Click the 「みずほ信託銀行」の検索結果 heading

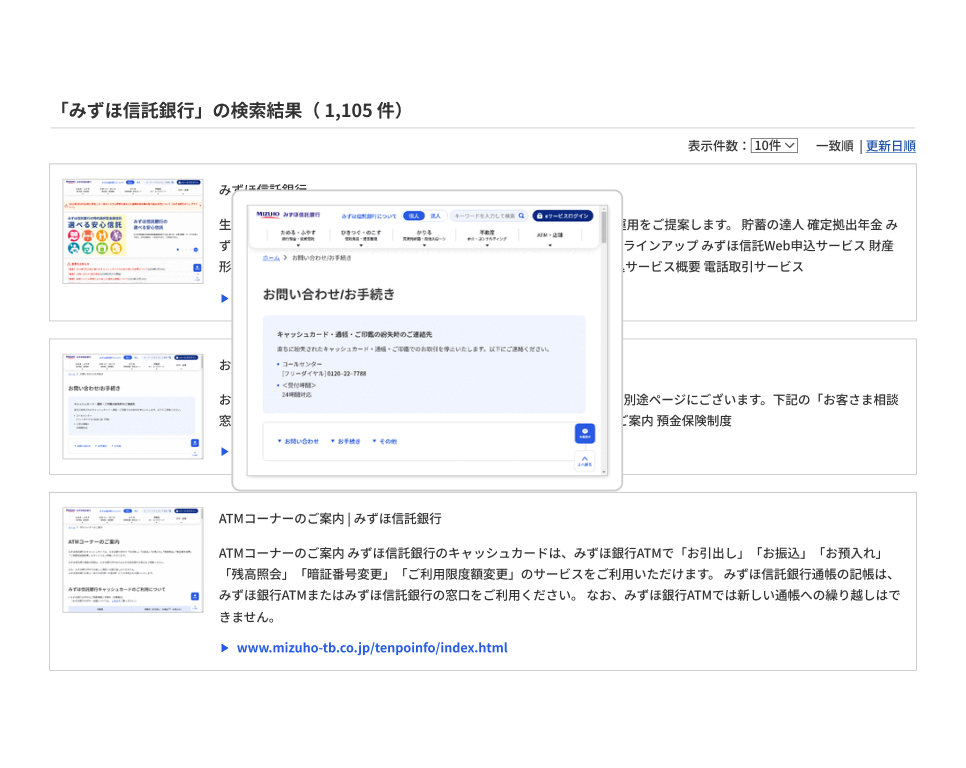(x=230, y=111)
